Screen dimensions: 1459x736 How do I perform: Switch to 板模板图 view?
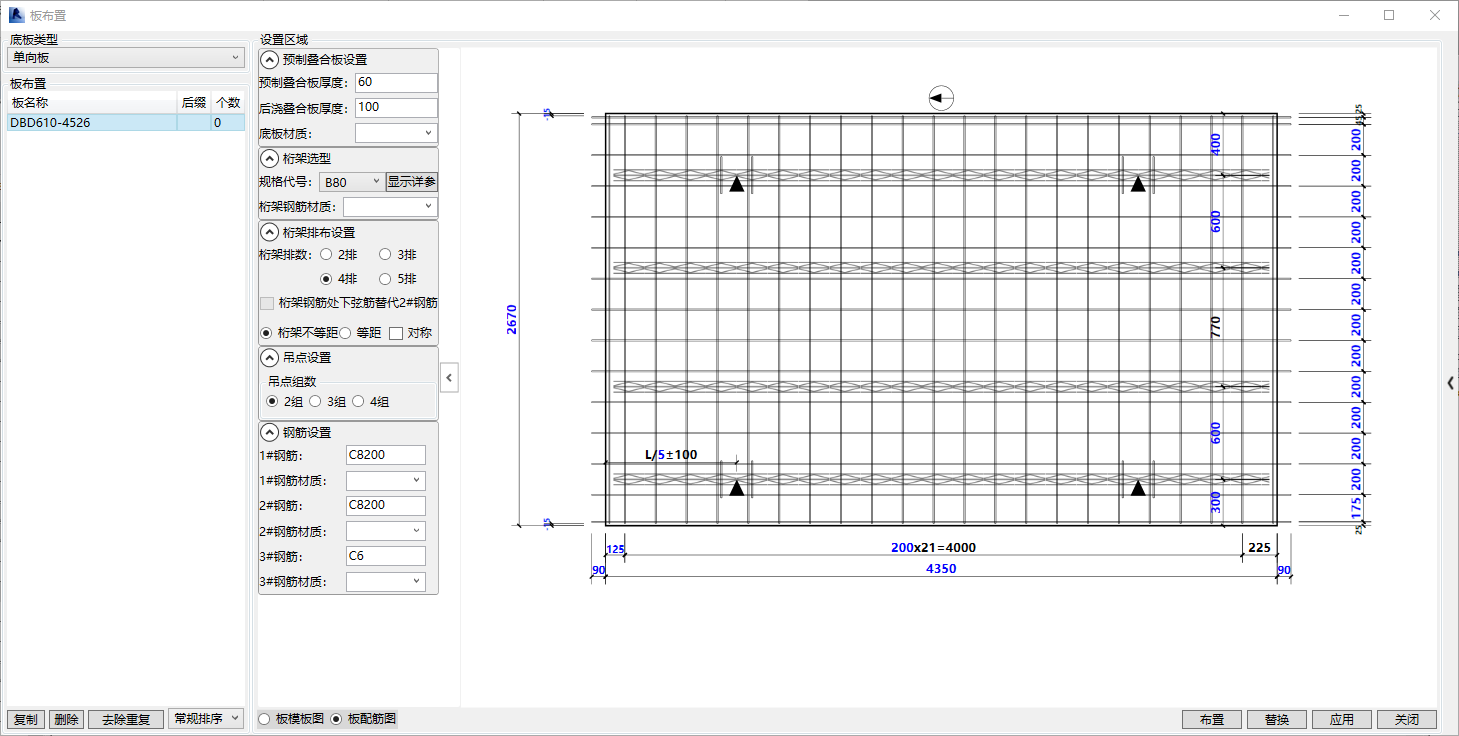[291, 719]
